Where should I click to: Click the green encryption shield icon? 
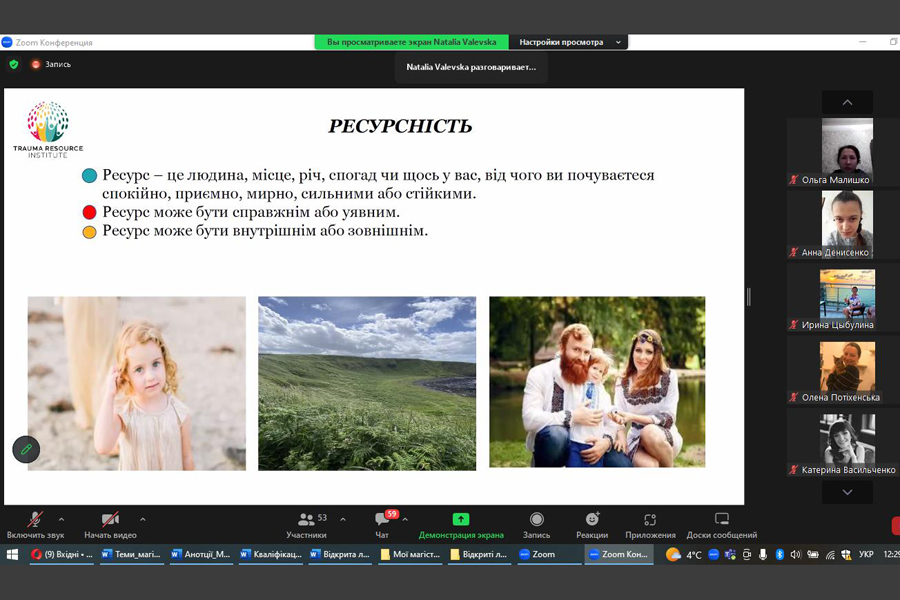pyautogui.click(x=14, y=64)
